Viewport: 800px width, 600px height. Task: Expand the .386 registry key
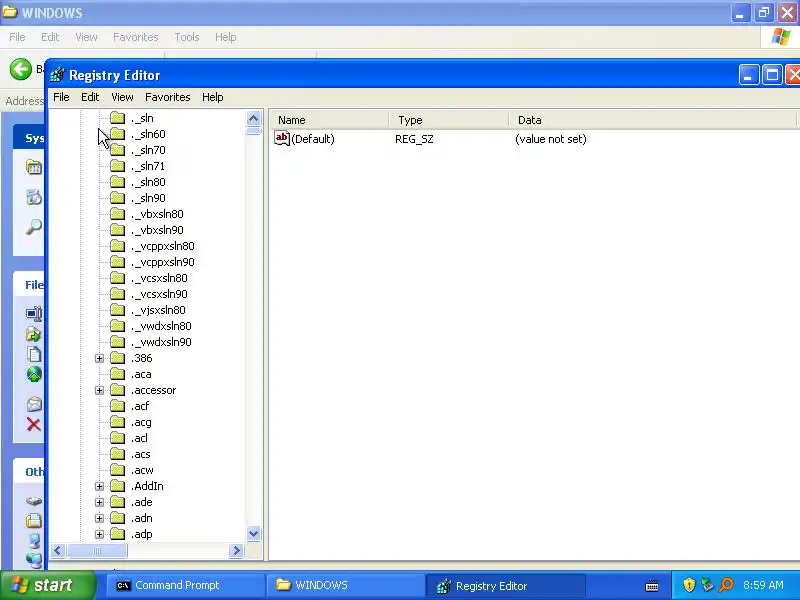pyautogui.click(x=99, y=358)
